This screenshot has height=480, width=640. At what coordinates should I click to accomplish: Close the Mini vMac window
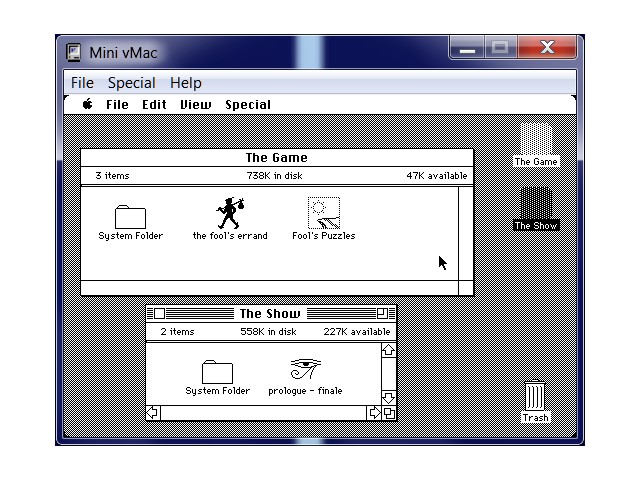point(547,48)
